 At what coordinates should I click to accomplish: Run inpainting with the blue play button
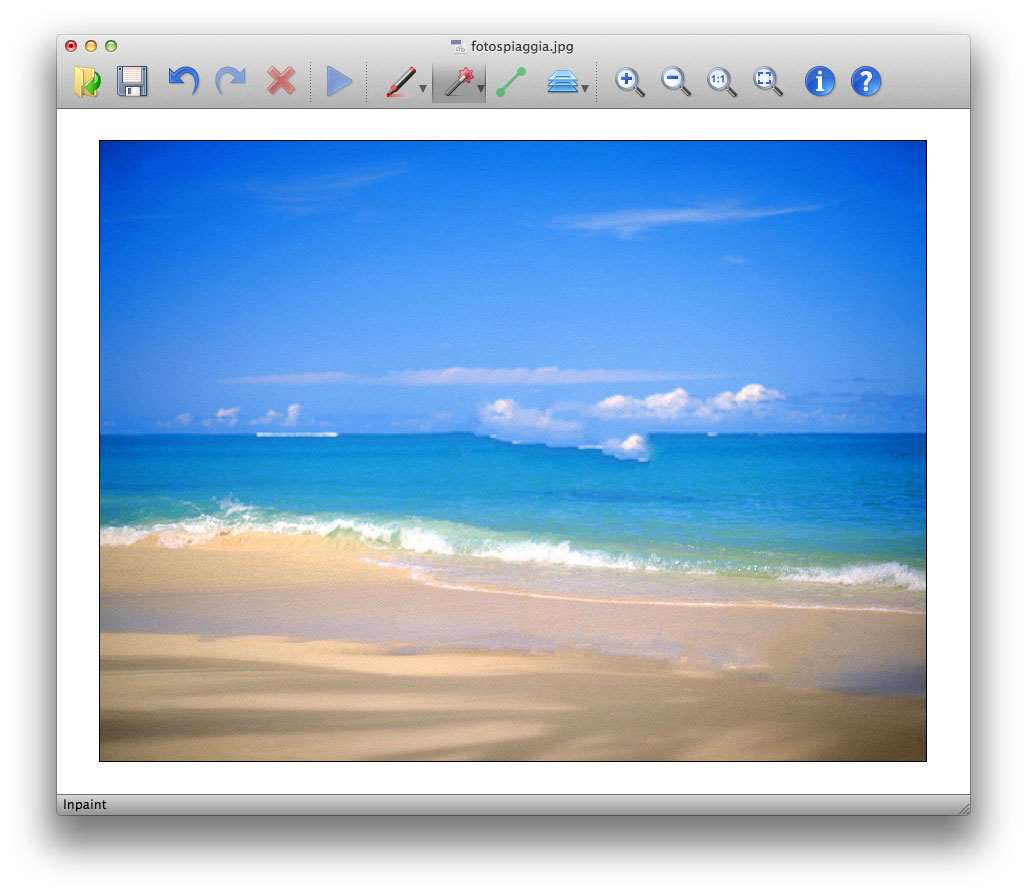(x=339, y=81)
